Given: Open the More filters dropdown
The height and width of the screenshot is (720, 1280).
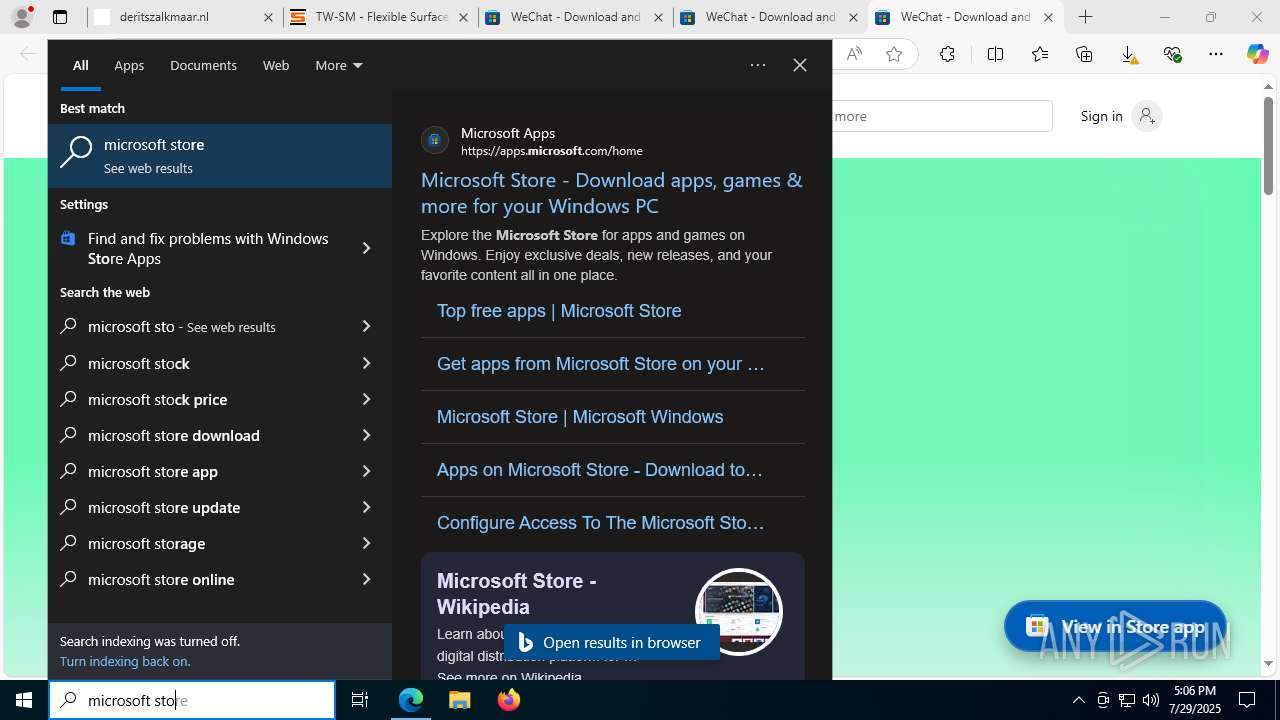Looking at the screenshot, I should (339, 65).
